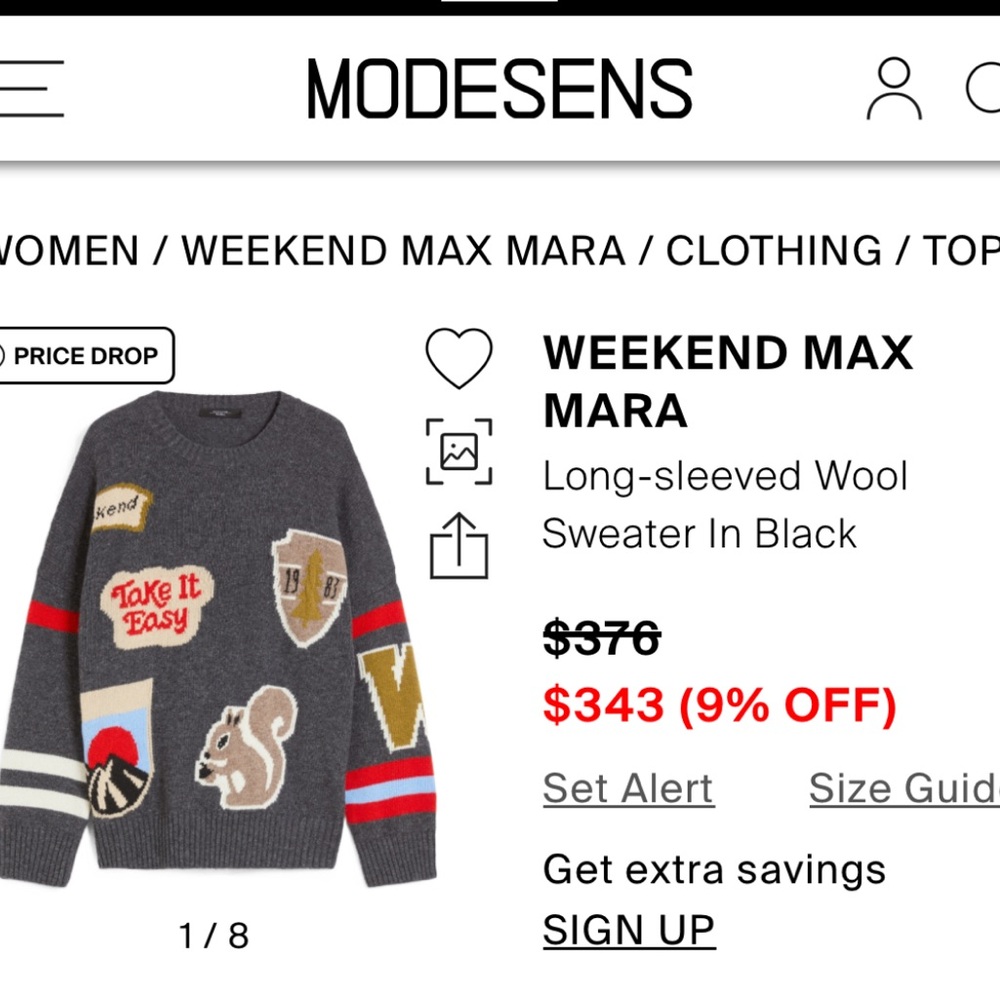
Task: Click the PRICE DROP badge
Action: (x=85, y=355)
